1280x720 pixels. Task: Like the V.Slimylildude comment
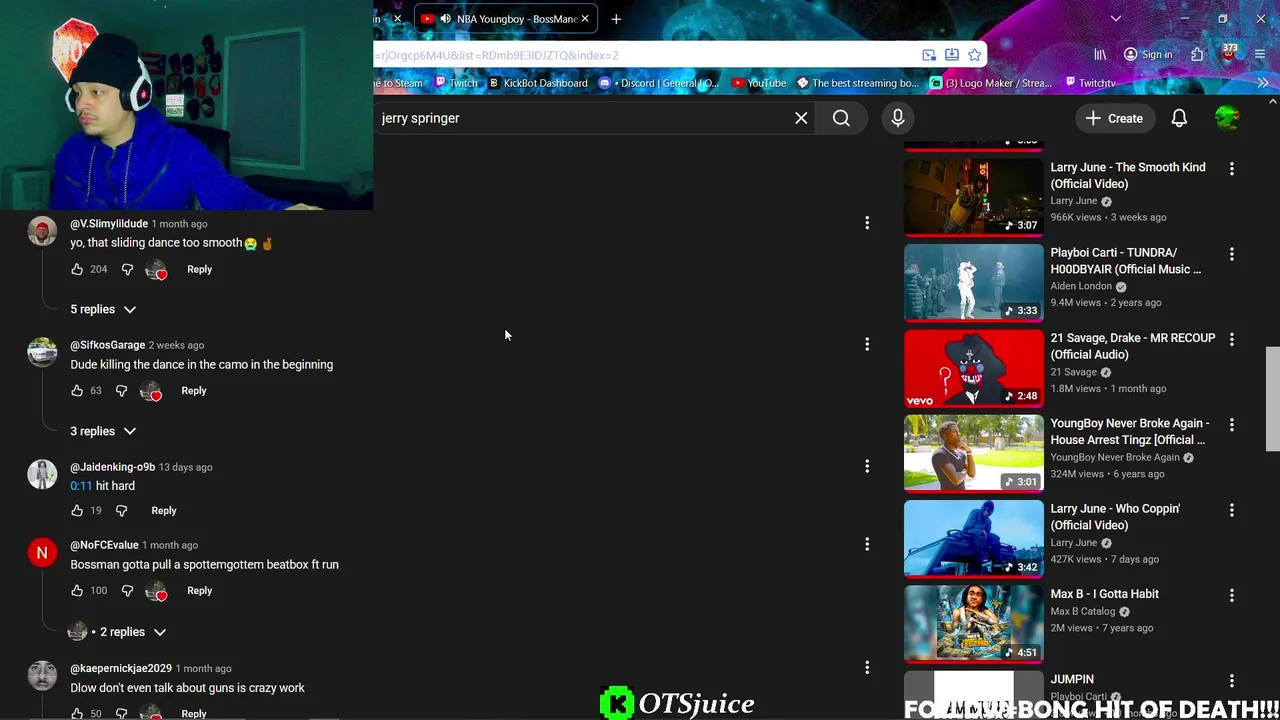click(x=77, y=269)
